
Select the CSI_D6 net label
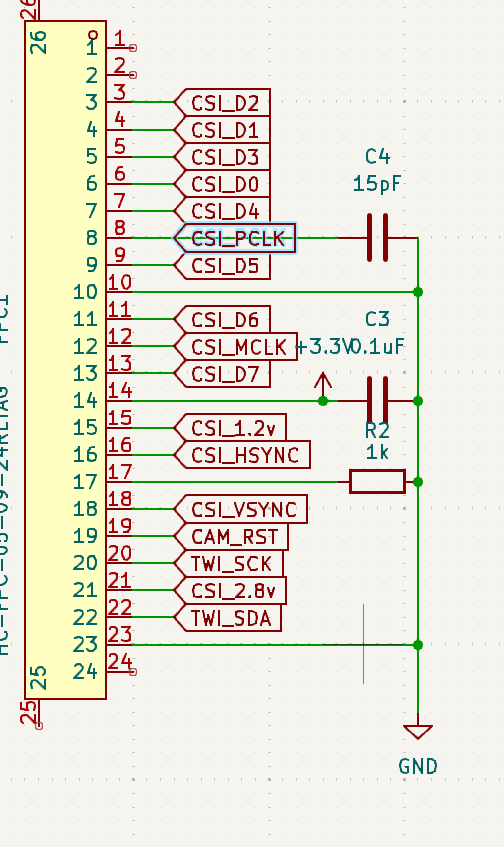coord(223,319)
